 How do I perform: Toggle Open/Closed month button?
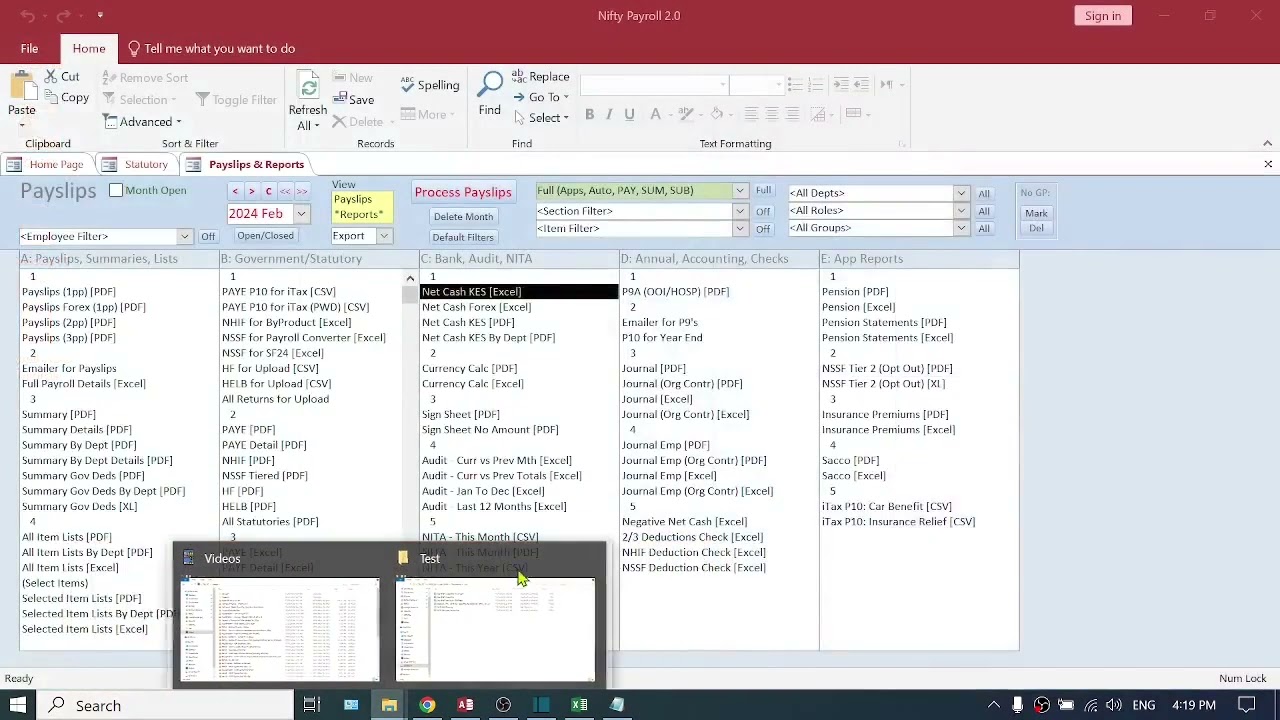(265, 236)
